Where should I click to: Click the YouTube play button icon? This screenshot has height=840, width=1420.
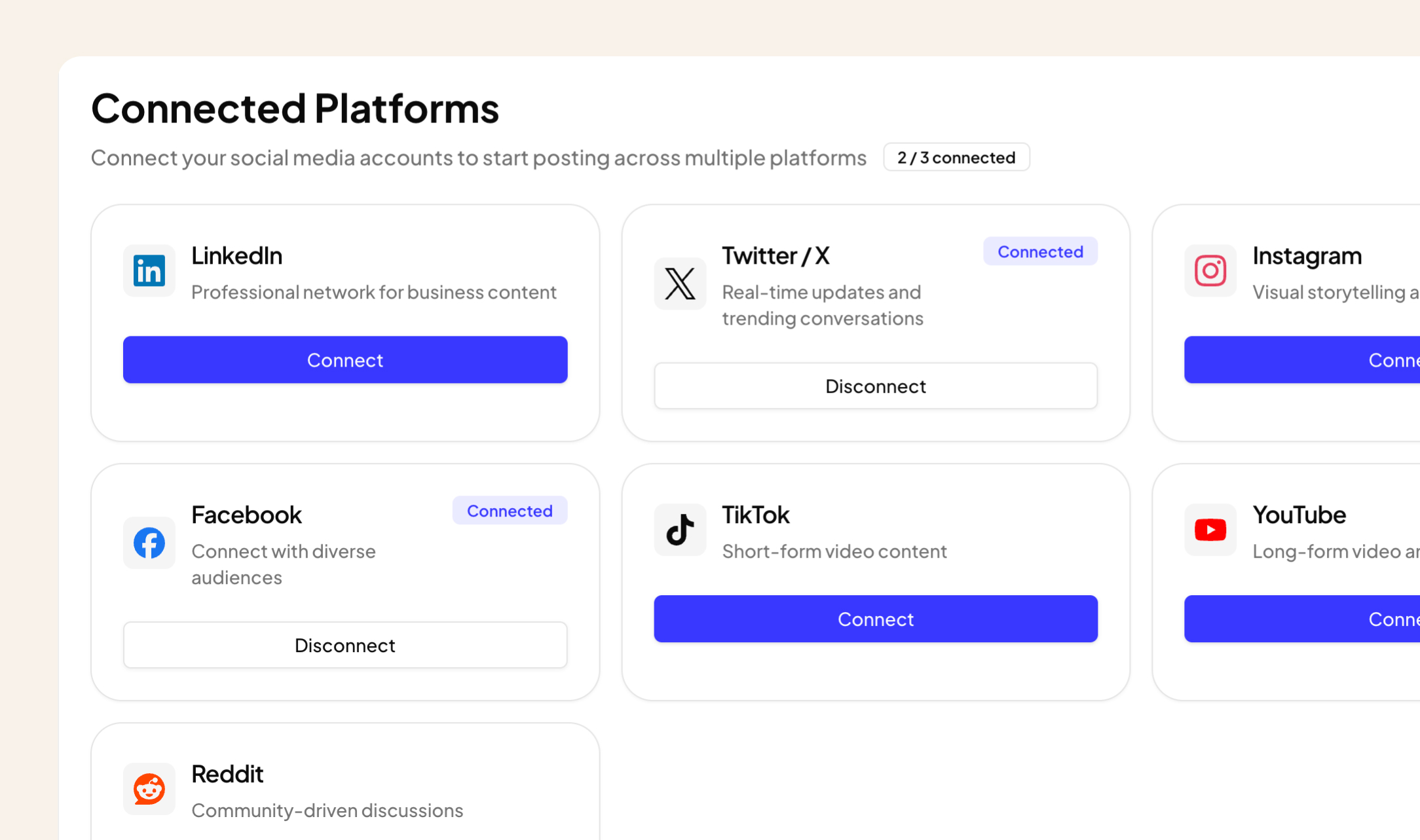(1210, 530)
